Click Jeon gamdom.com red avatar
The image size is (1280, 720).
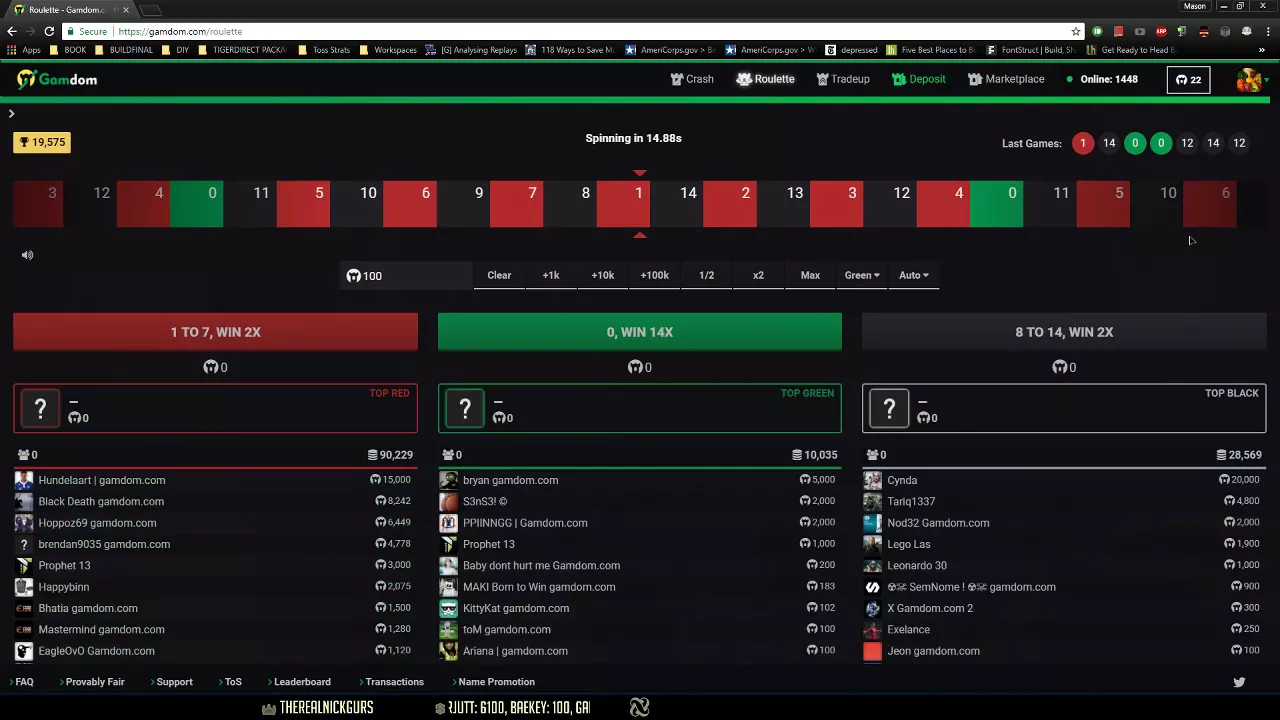coord(873,651)
